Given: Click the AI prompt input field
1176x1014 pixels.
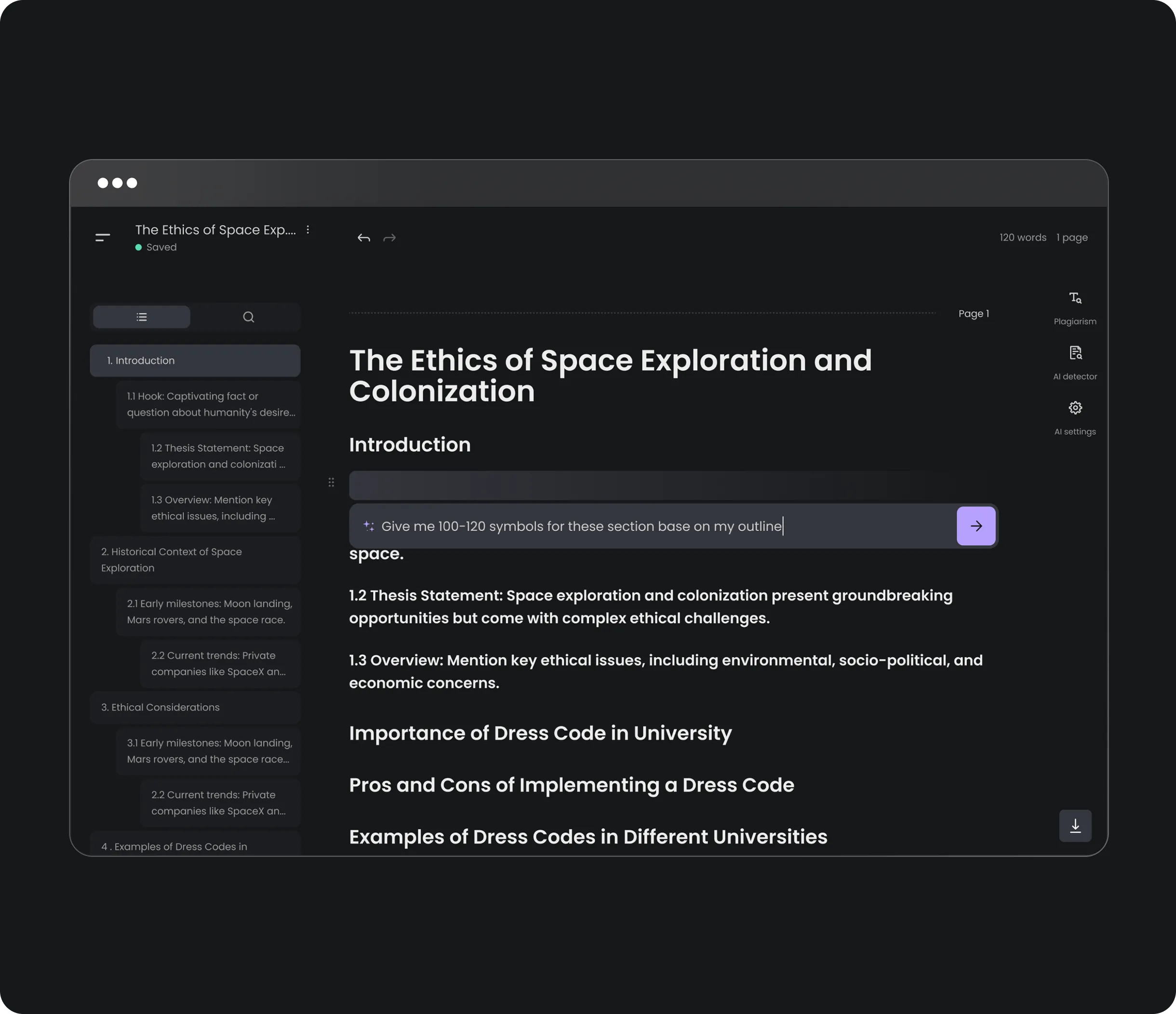Looking at the screenshot, I should (653, 526).
